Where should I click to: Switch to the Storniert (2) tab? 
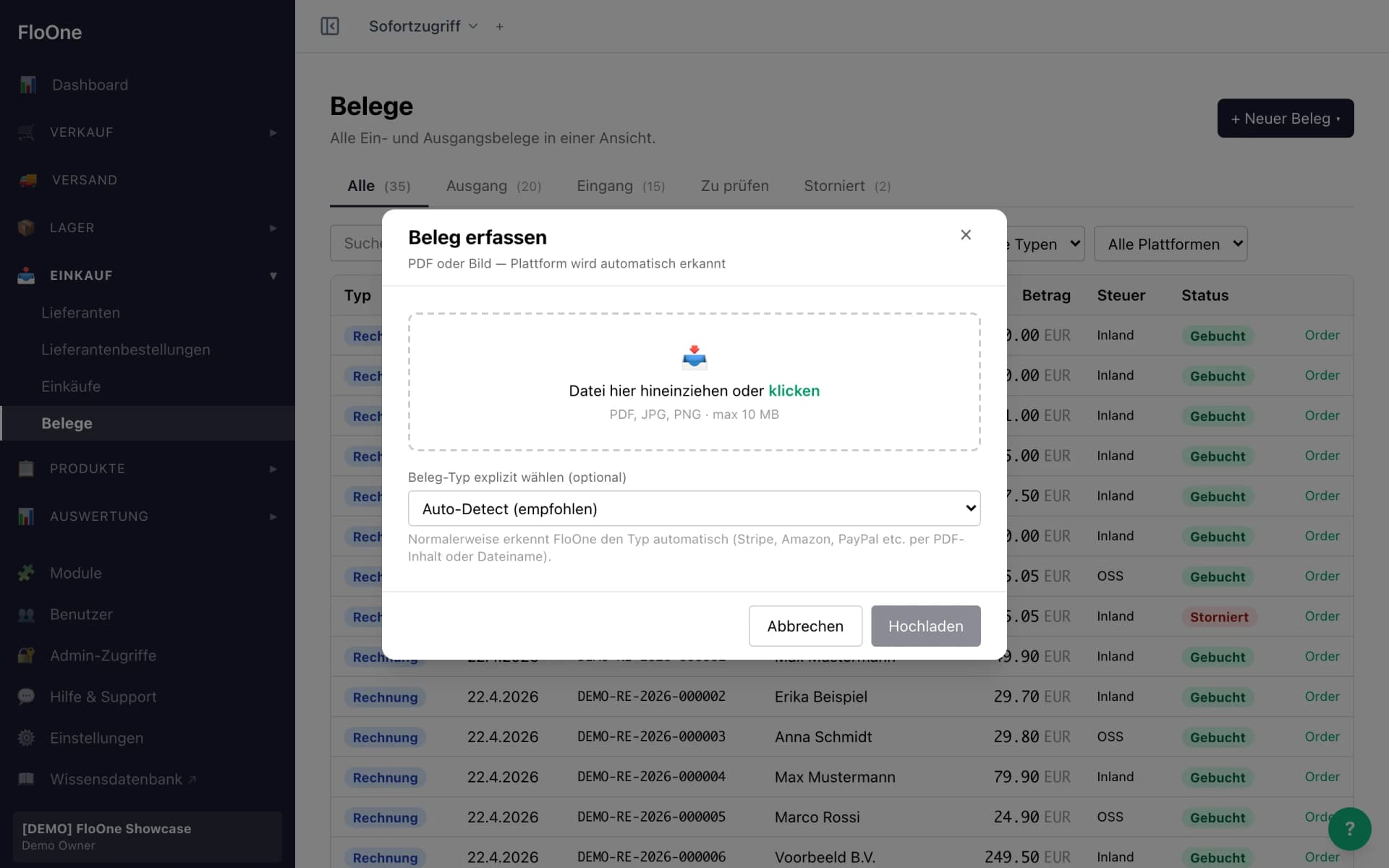[x=847, y=186]
